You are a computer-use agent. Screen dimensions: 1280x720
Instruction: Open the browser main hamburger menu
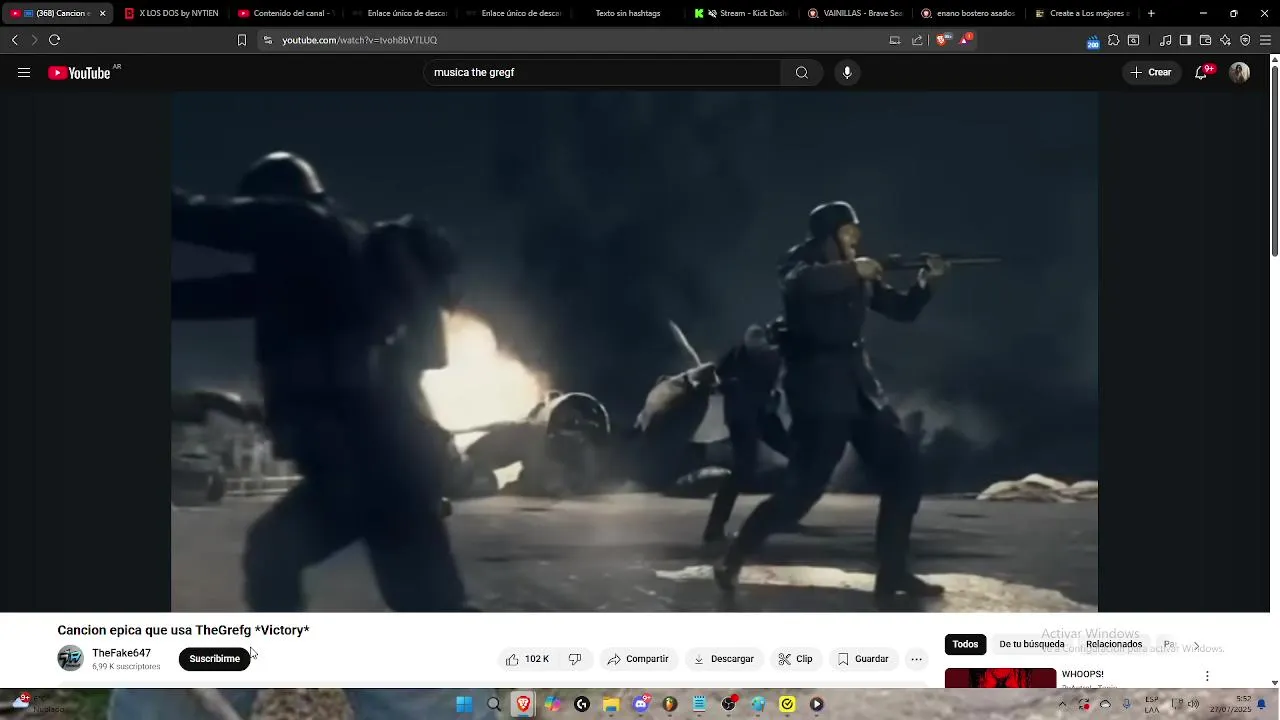(x=1265, y=40)
